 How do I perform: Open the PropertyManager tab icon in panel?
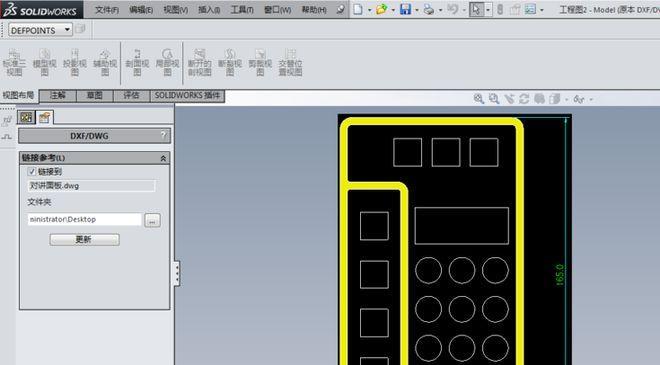click(45, 117)
